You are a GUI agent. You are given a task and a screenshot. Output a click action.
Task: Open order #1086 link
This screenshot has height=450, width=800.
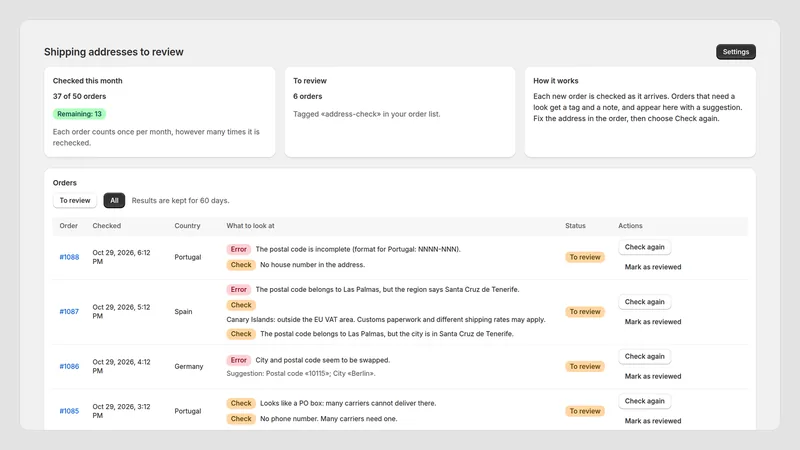[x=69, y=366]
